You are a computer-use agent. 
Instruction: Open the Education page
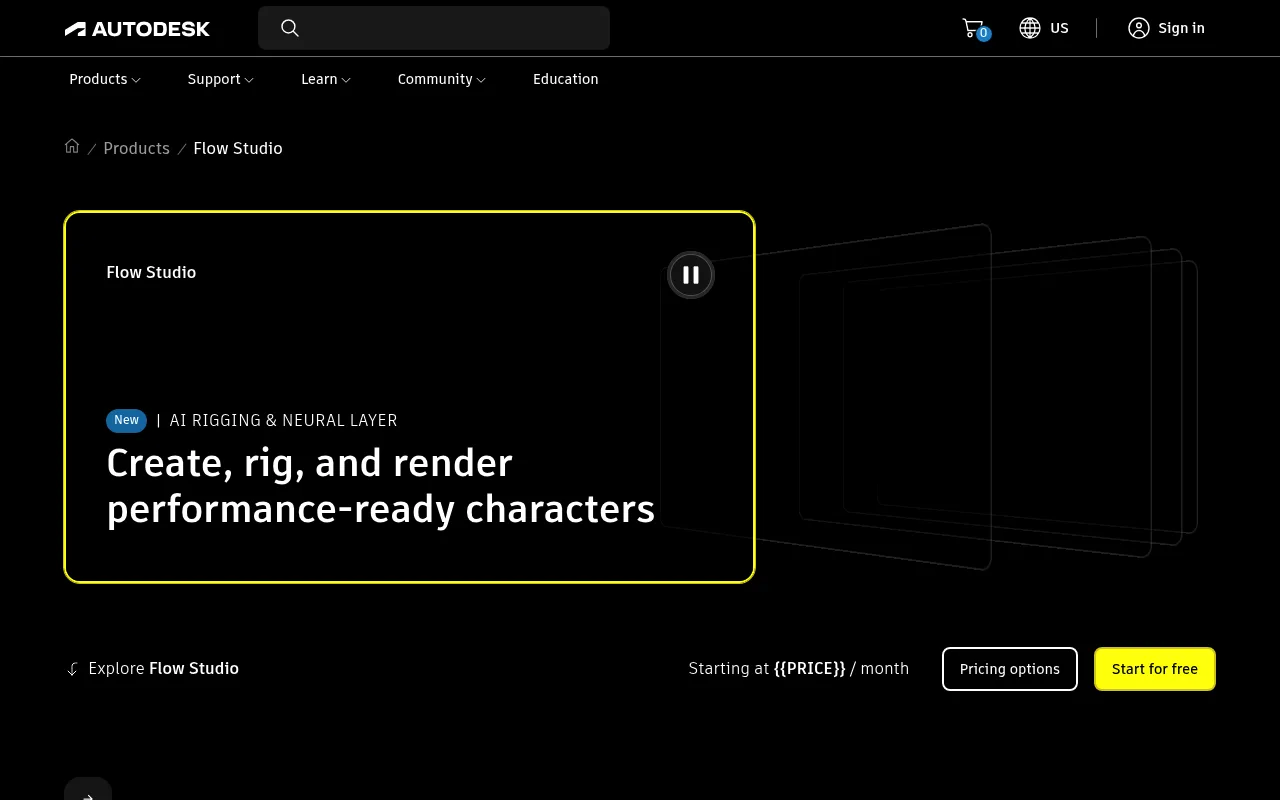[566, 79]
